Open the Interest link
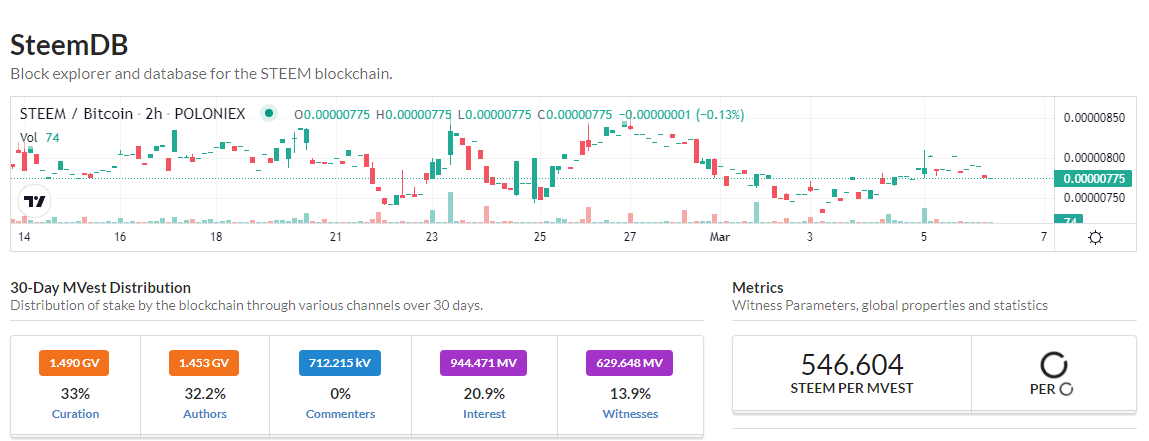 pyautogui.click(x=484, y=414)
